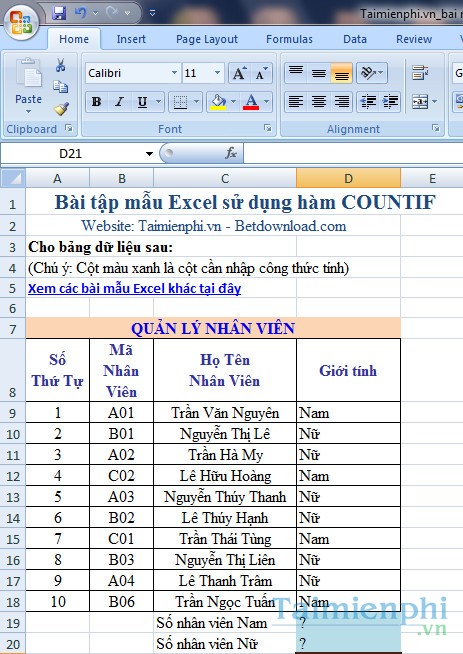
Task: Cut the selection with the scissors icon
Action: 61,65
